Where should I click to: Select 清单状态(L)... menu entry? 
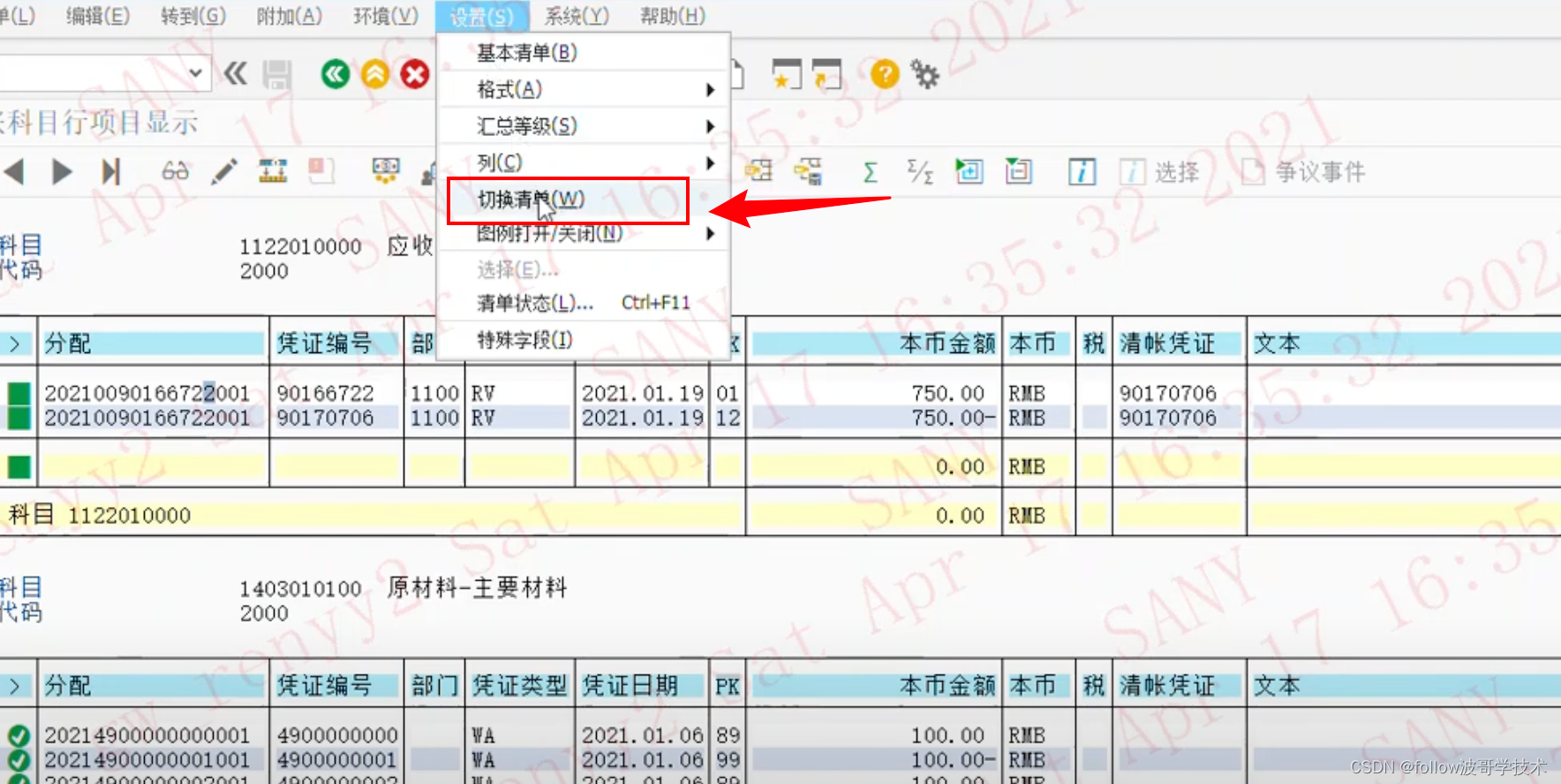(584, 303)
